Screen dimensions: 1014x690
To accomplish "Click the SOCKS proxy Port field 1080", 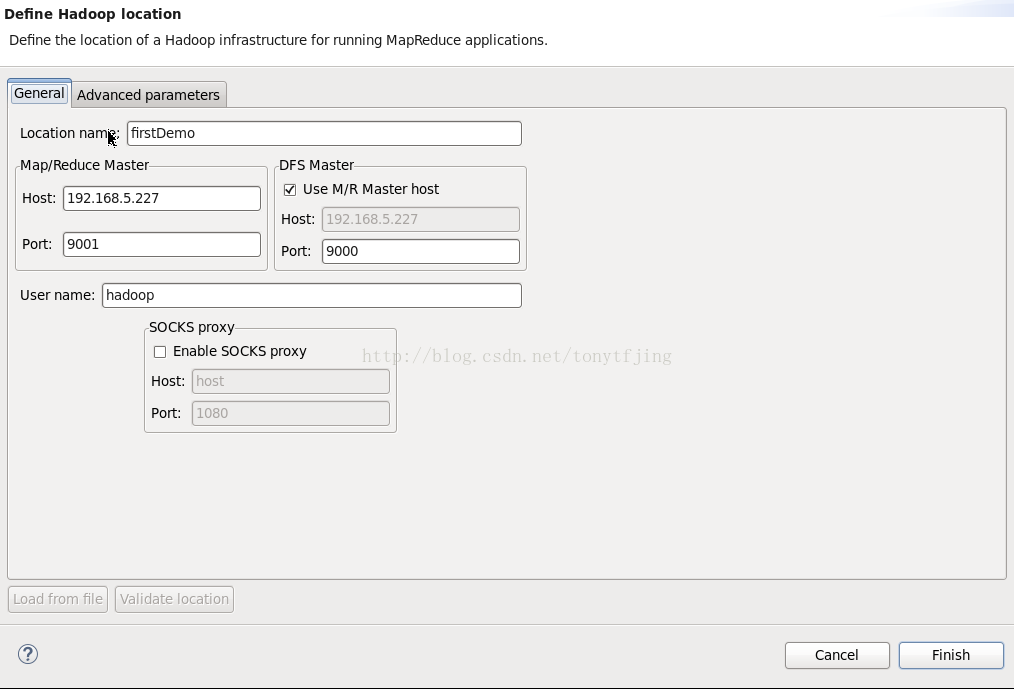I will coord(290,413).
